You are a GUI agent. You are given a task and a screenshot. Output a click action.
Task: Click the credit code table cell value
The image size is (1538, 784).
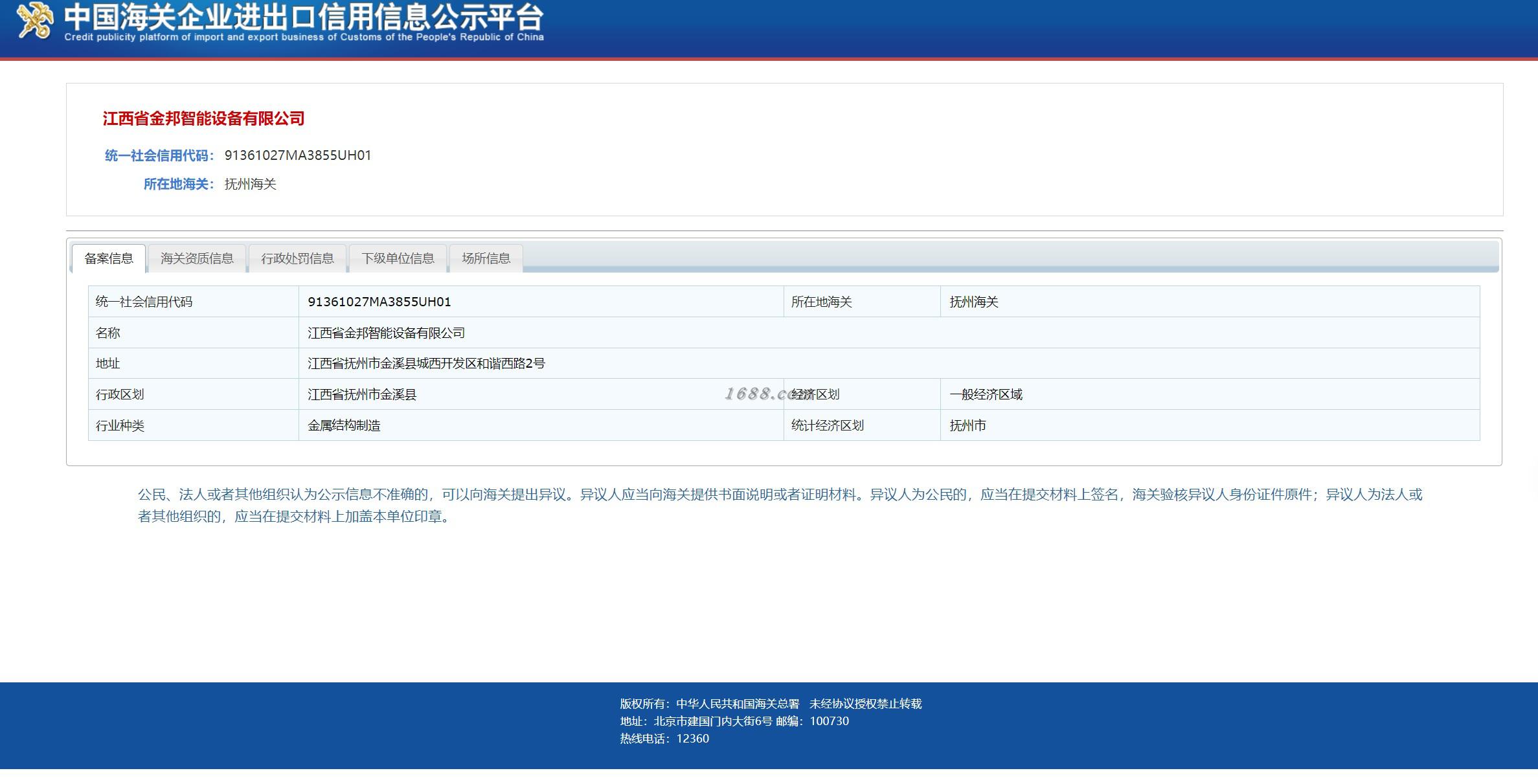click(379, 302)
